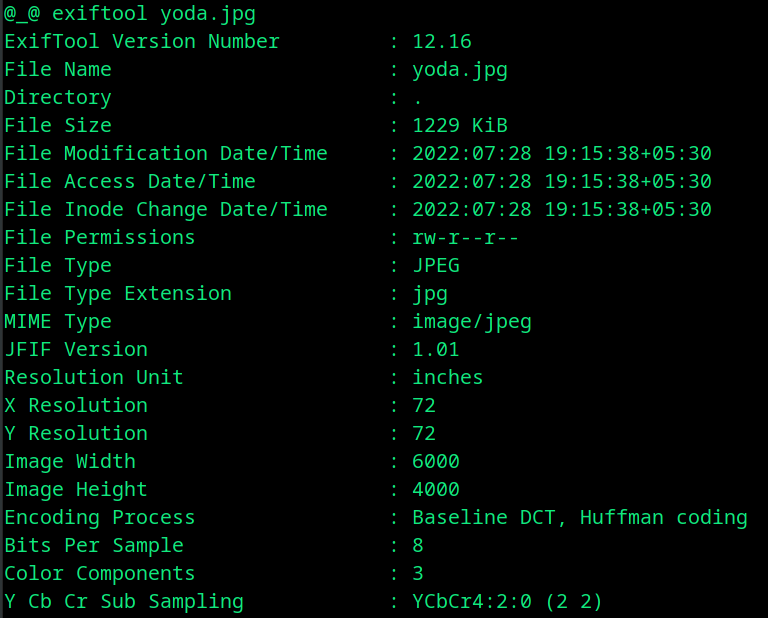
Task: Click the File Type value JPEG
Action: pyautogui.click(x=436, y=265)
